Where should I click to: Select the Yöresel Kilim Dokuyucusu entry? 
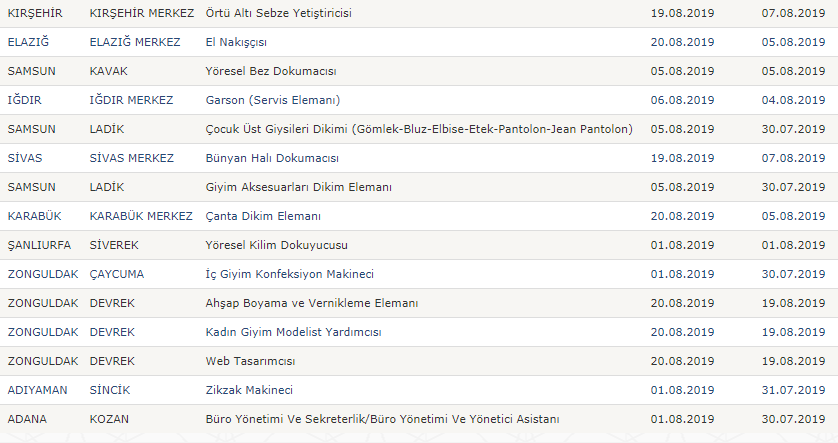point(275,245)
